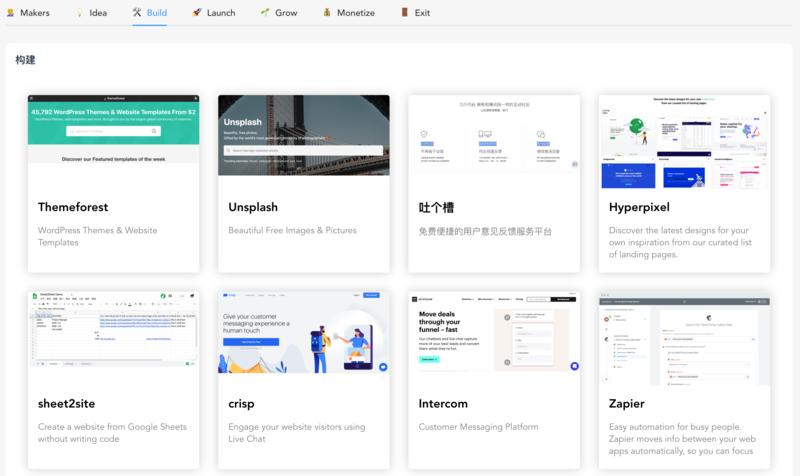The image size is (800, 476).
Task: Open the Hyperpixel screenshot thumbnail
Action: [684, 142]
